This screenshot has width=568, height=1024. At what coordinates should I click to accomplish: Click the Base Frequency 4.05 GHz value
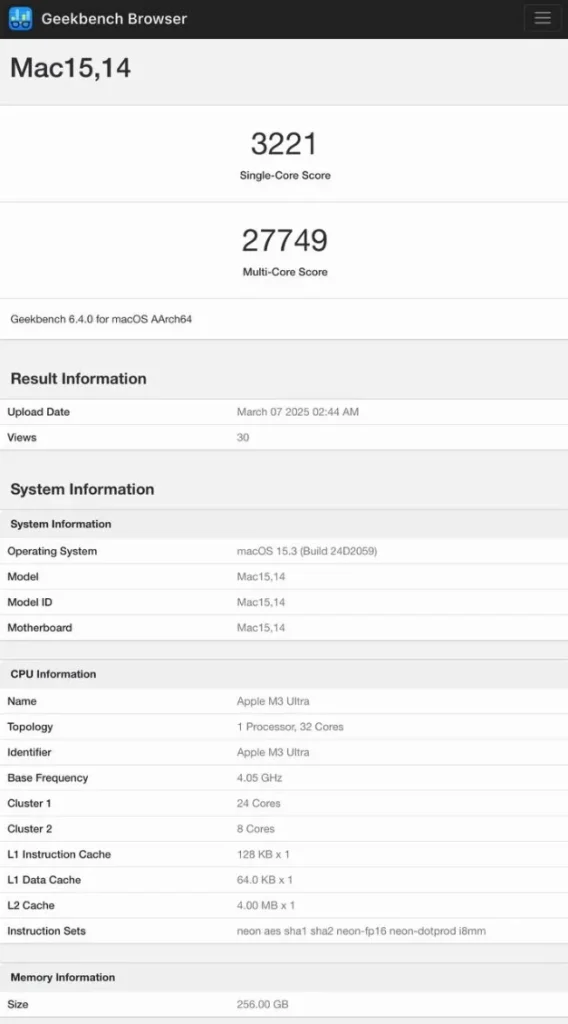pyautogui.click(x=259, y=778)
